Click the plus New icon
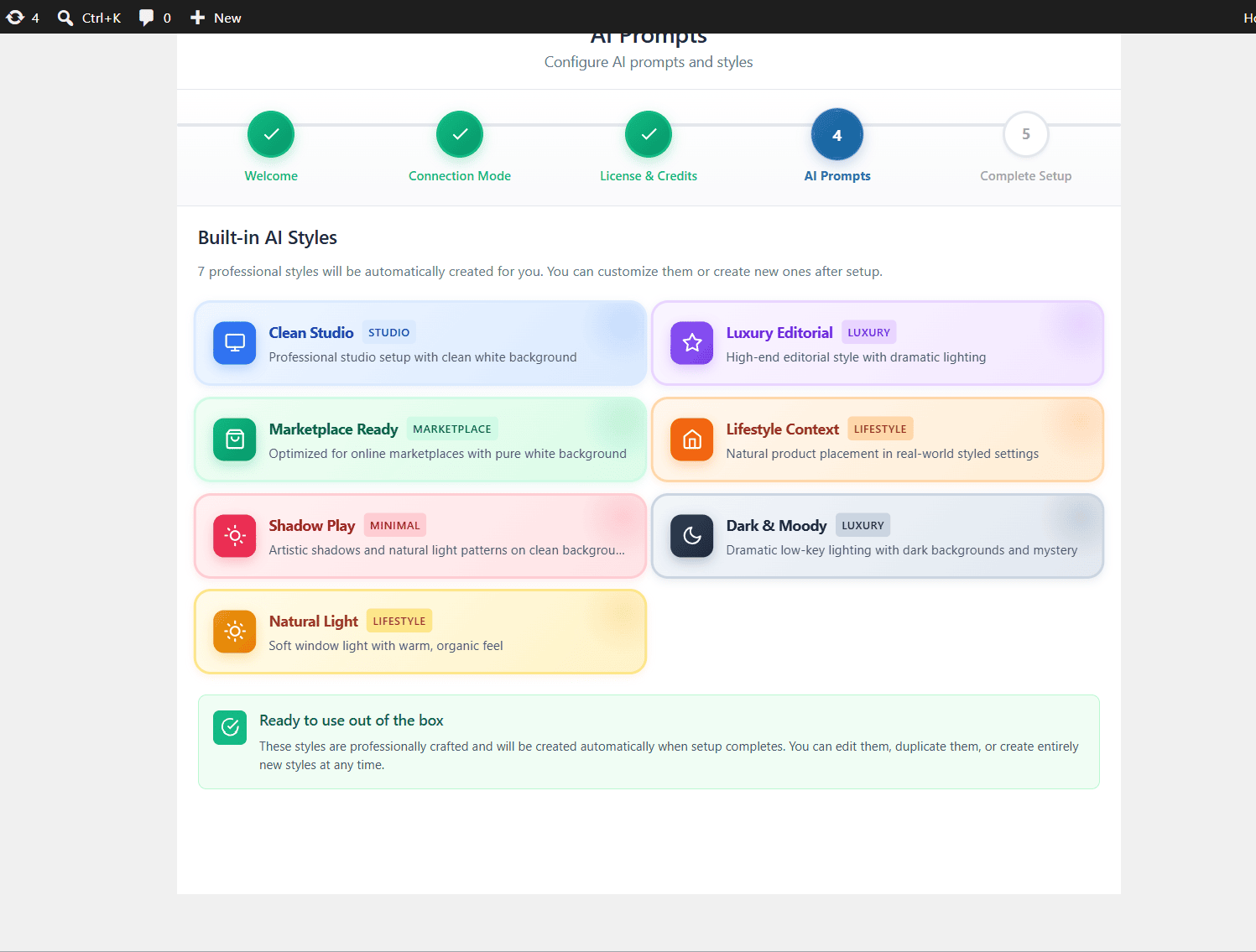This screenshot has width=1256, height=952. pyautogui.click(x=197, y=18)
